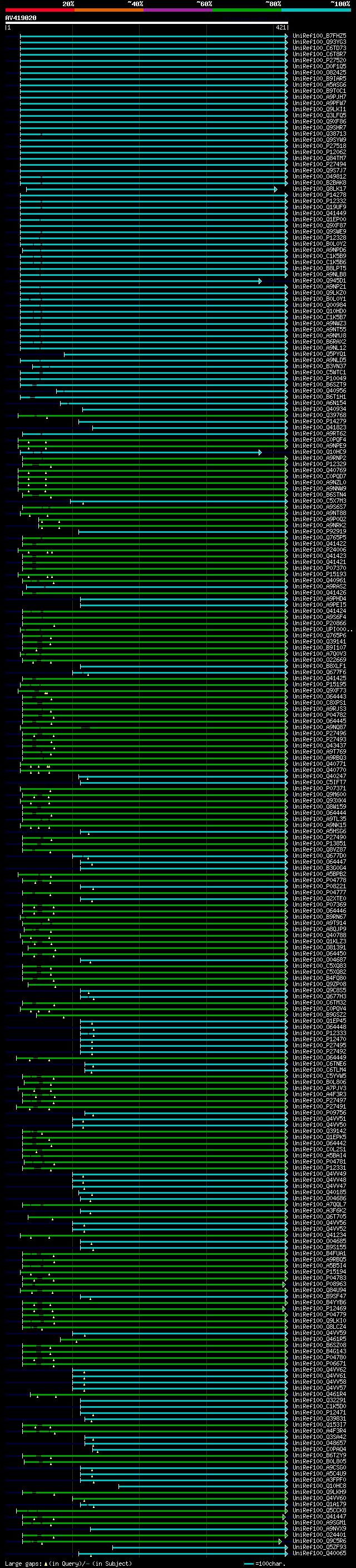Open the hit UniRef100_O82425
Screen dimensions: 356x1568
tap(319, 72)
